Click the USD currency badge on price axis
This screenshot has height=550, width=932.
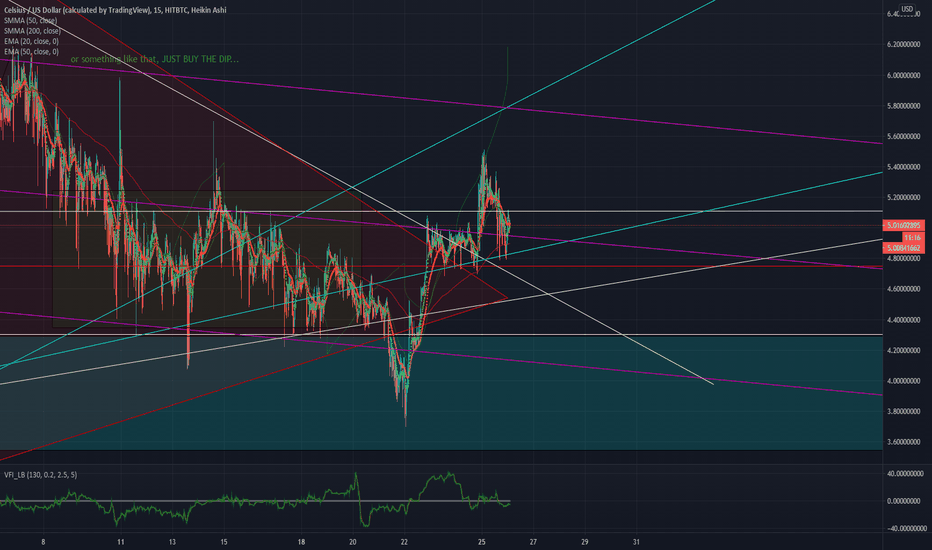point(906,9)
